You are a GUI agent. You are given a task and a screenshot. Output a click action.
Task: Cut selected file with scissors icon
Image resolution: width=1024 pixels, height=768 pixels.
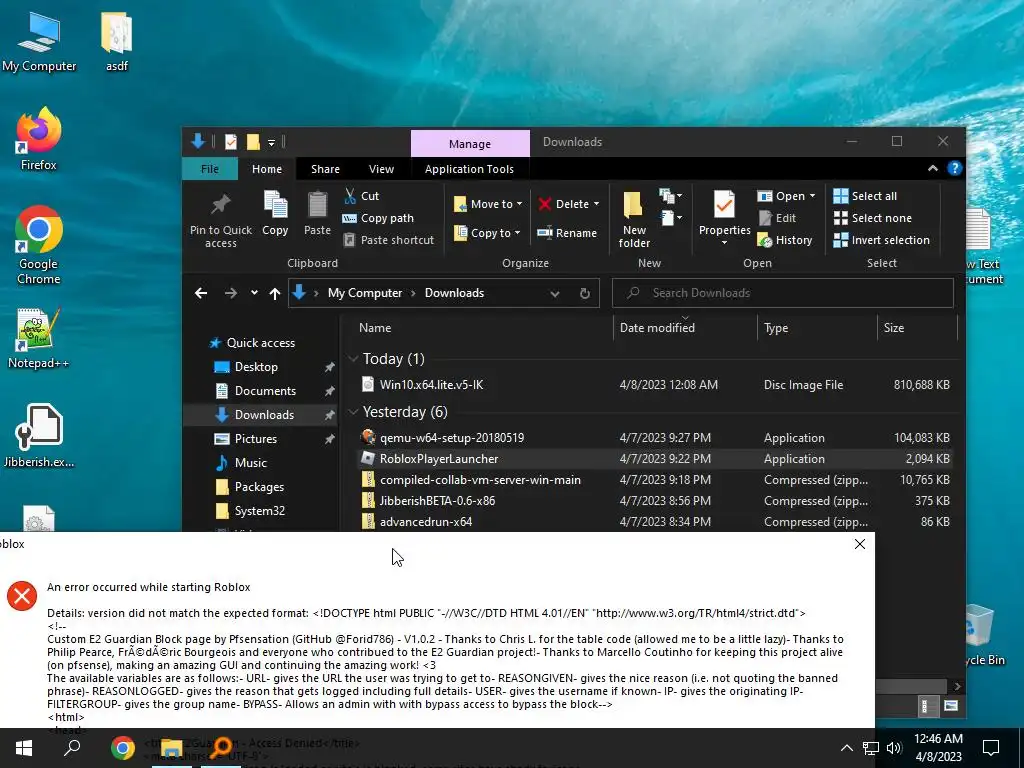(x=362, y=196)
